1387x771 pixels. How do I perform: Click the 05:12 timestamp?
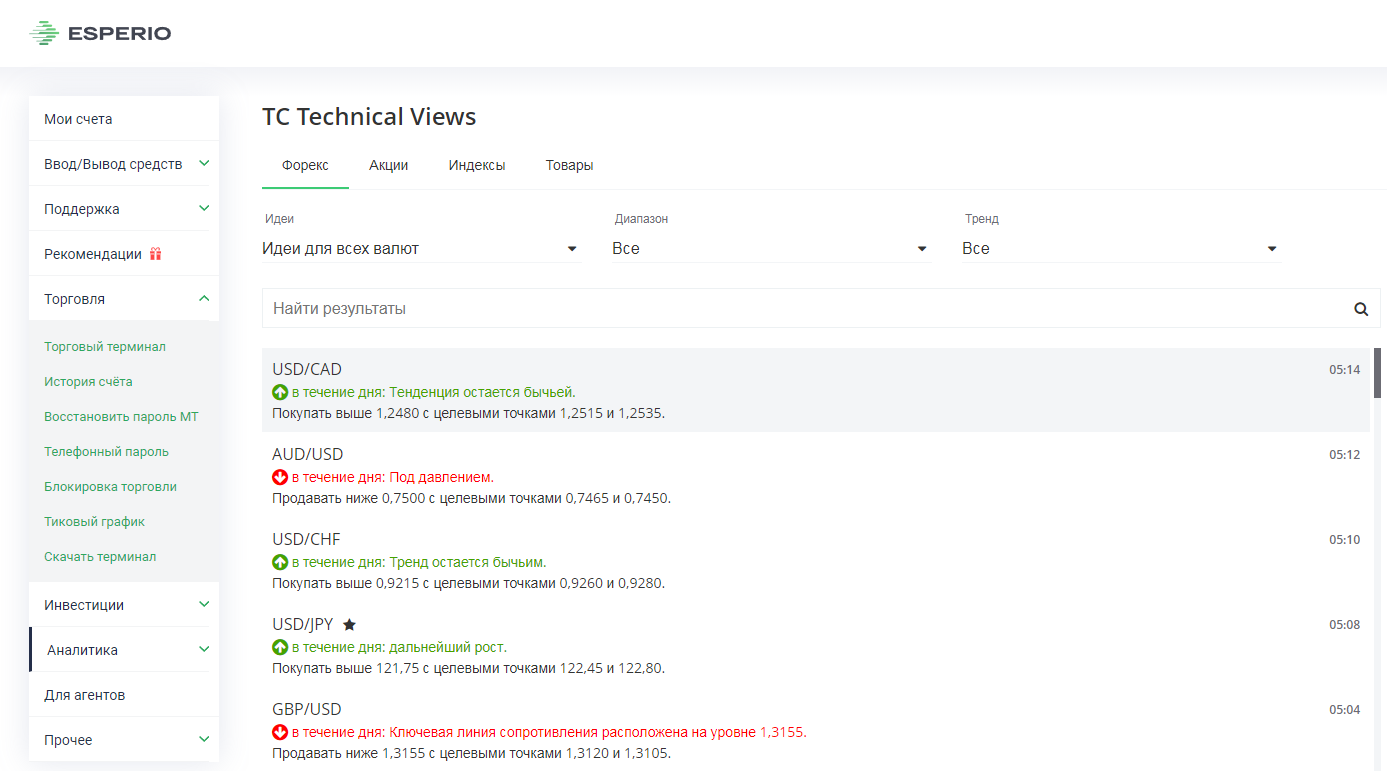1344,454
